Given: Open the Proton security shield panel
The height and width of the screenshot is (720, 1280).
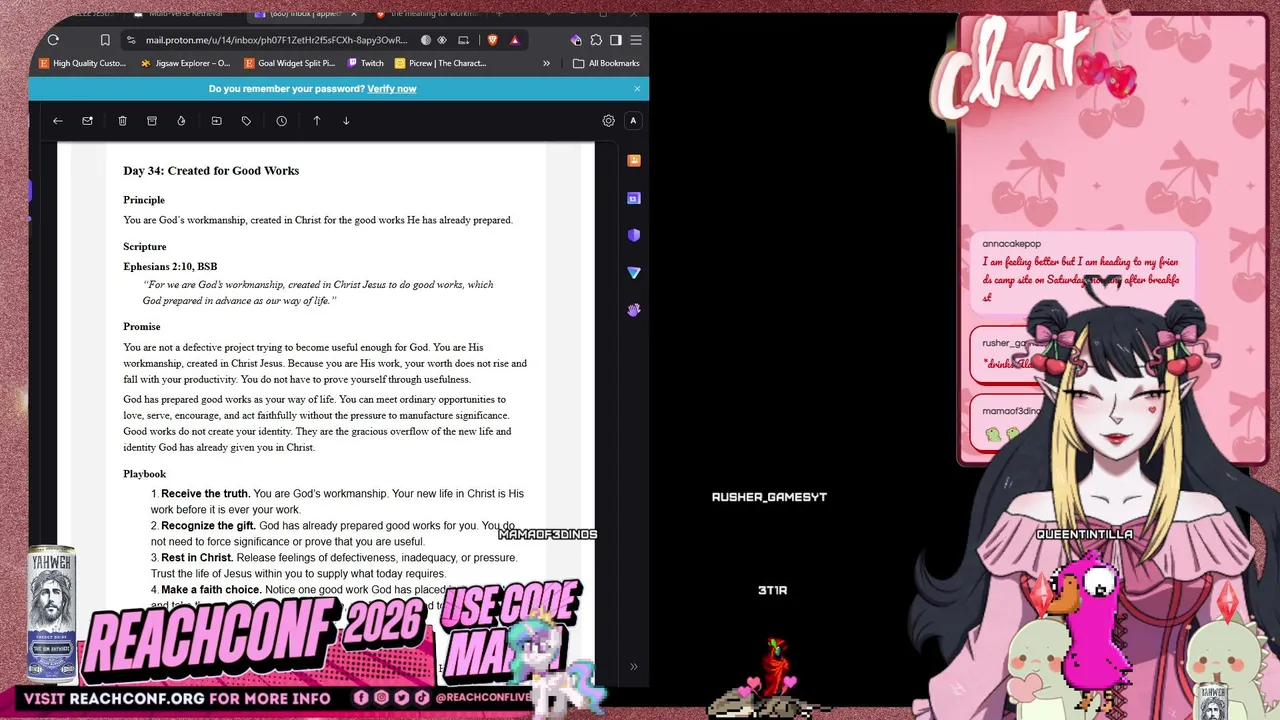Looking at the screenshot, I should pyautogui.click(x=634, y=235).
